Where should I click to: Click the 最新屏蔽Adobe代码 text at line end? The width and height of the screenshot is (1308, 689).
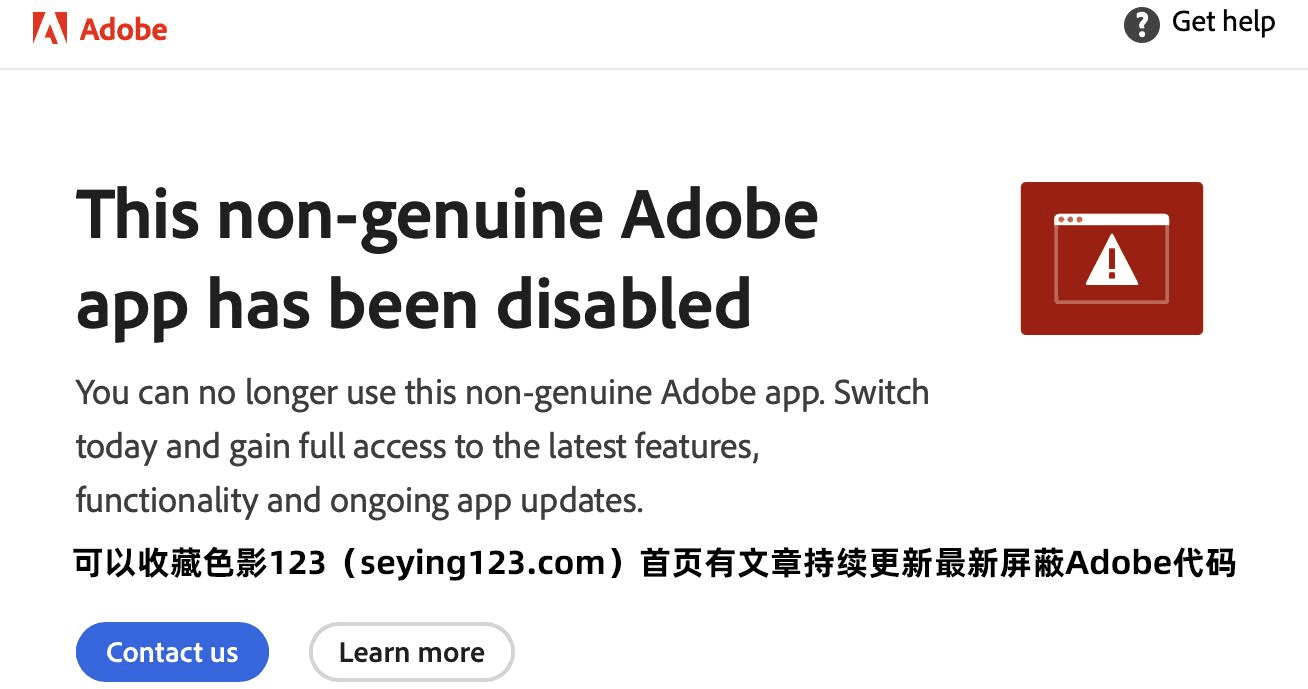1086,564
